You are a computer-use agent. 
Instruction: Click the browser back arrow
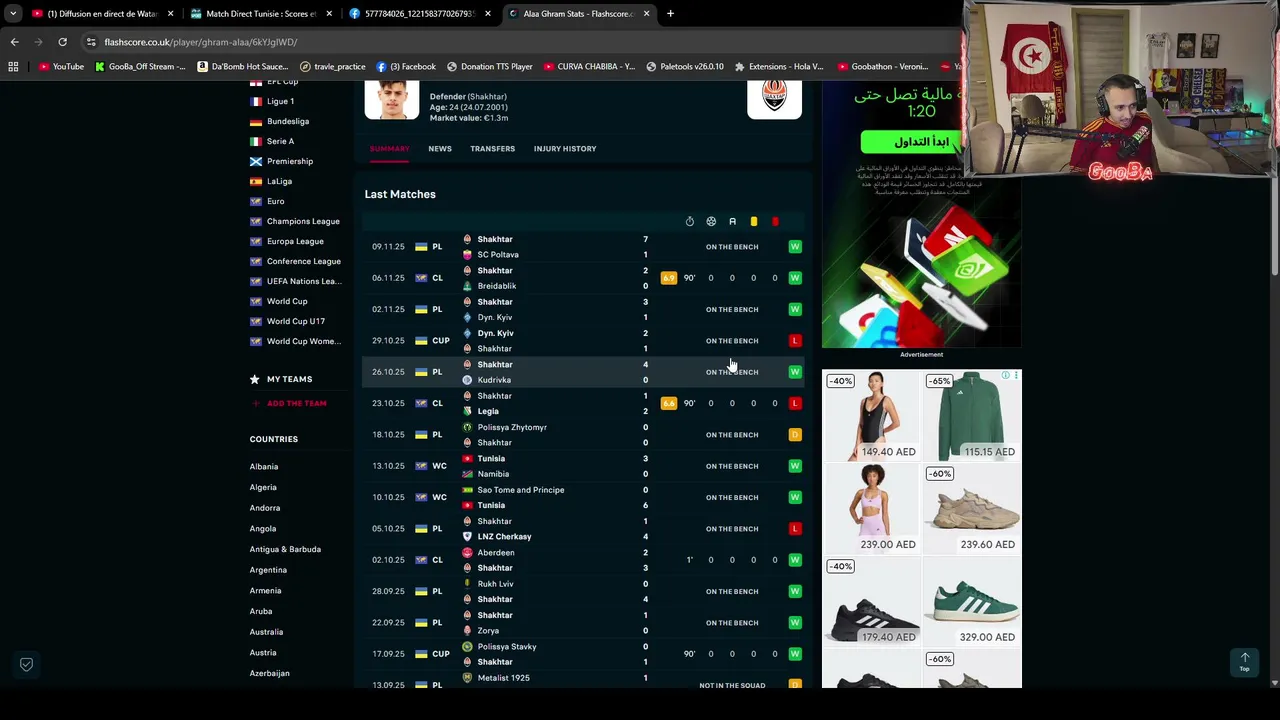[x=14, y=42]
